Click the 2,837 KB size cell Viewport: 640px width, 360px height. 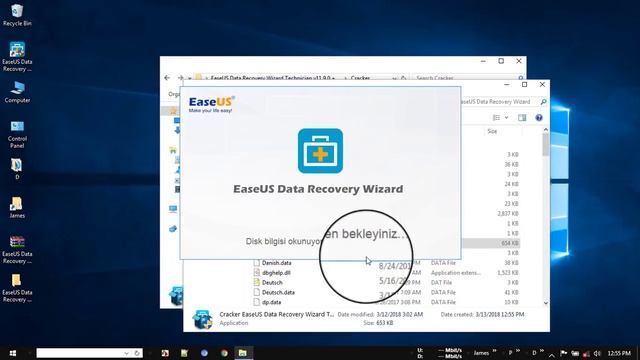click(508, 213)
